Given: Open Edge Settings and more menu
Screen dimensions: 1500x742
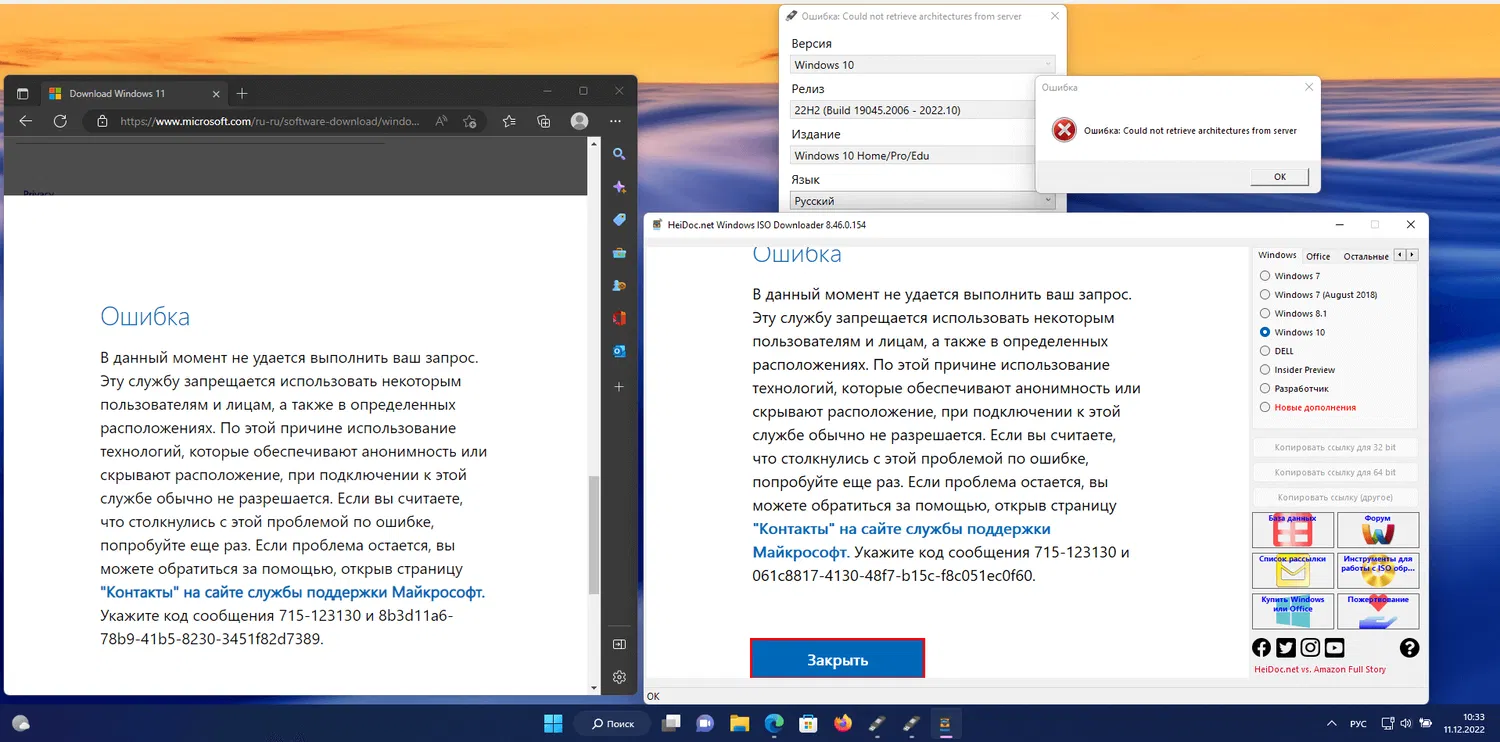Looking at the screenshot, I should (x=613, y=121).
